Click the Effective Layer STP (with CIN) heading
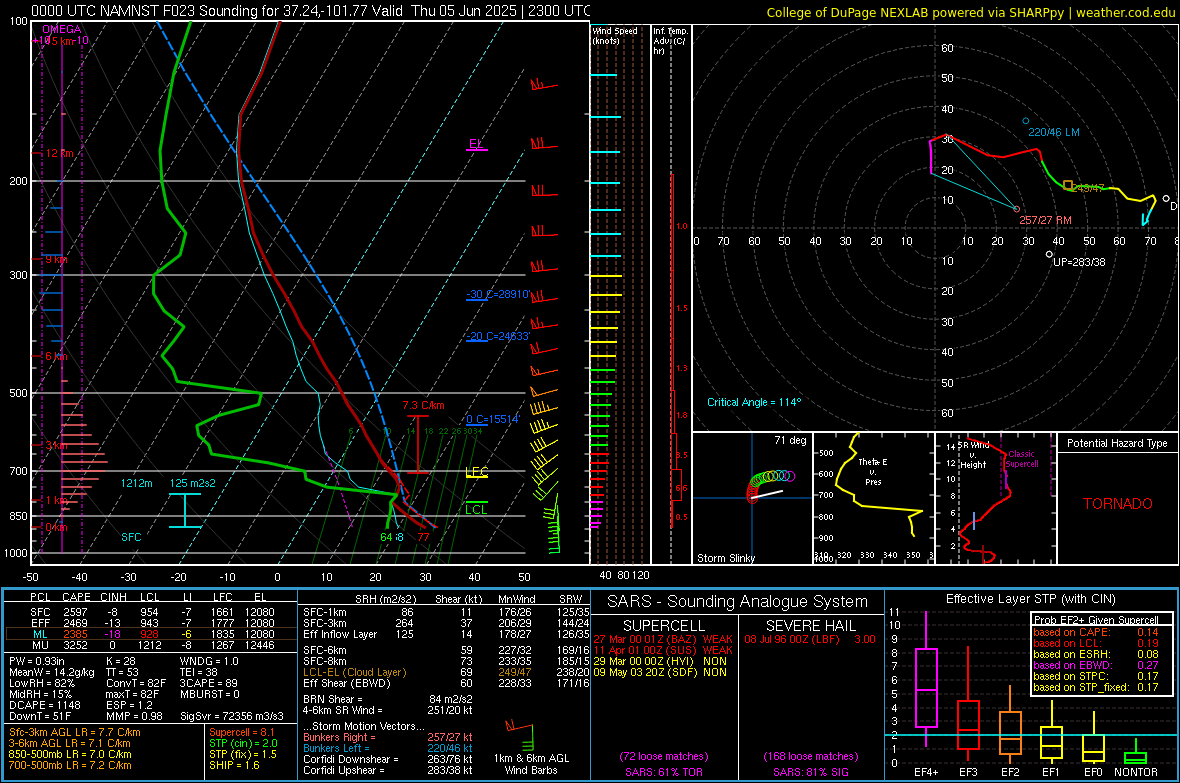The image size is (1180, 783). click(x=1030, y=599)
